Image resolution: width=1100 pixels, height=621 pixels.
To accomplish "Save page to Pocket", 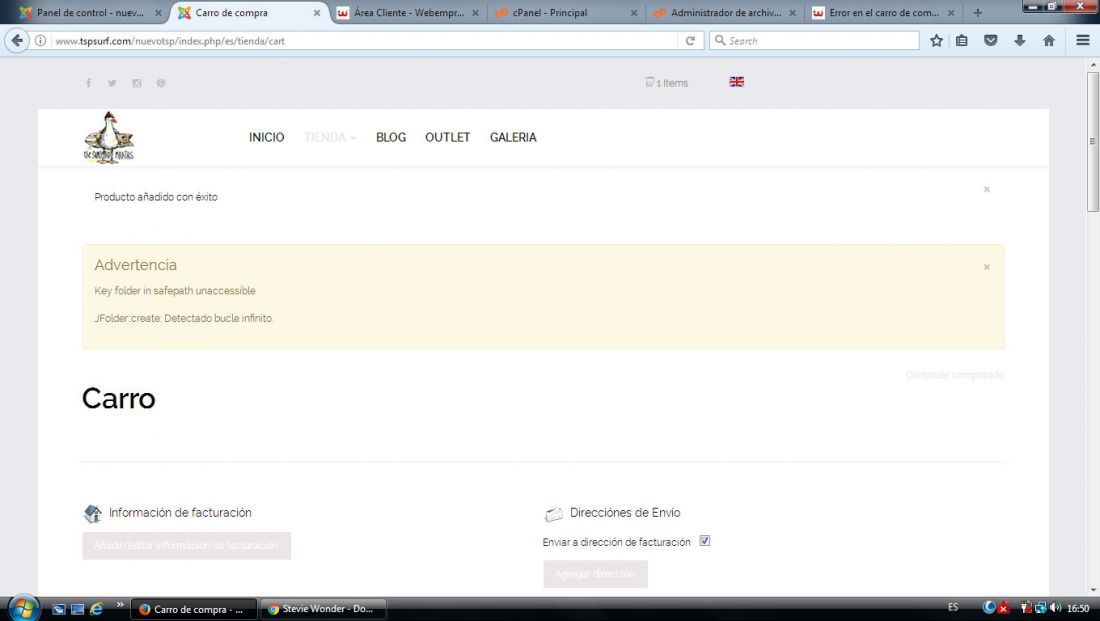I will click(x=991, y=41).
